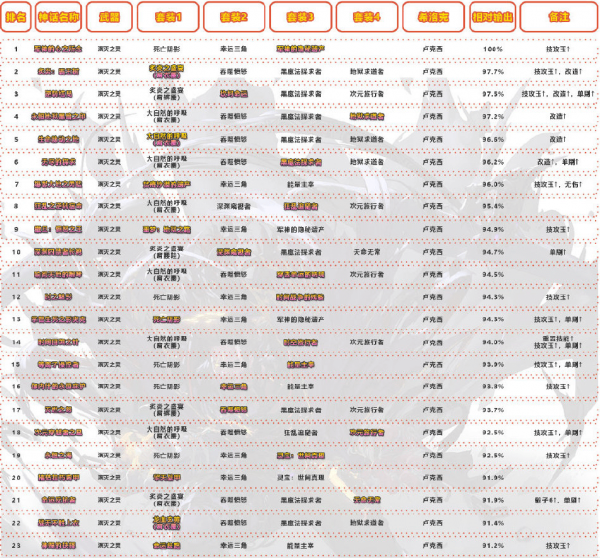
Task: Select 技攻玉↑, 无伤↑ remark in row 7
Action: pyautogui.click(x=558, y=184)
